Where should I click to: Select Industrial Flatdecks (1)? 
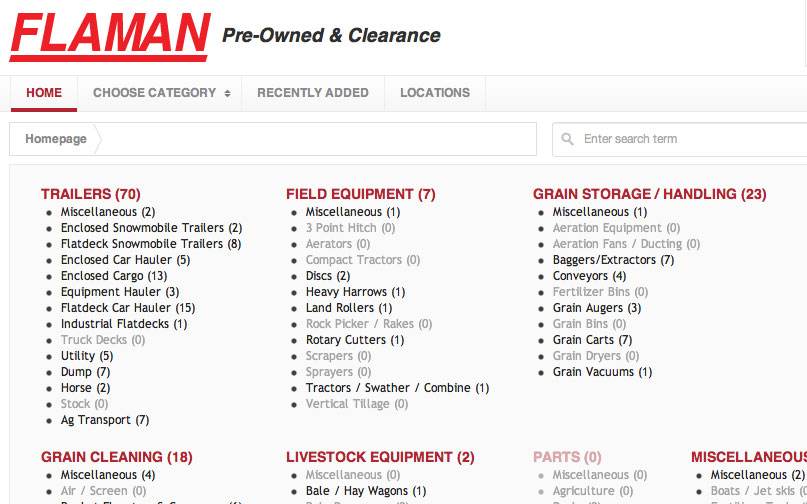[124, 324]
